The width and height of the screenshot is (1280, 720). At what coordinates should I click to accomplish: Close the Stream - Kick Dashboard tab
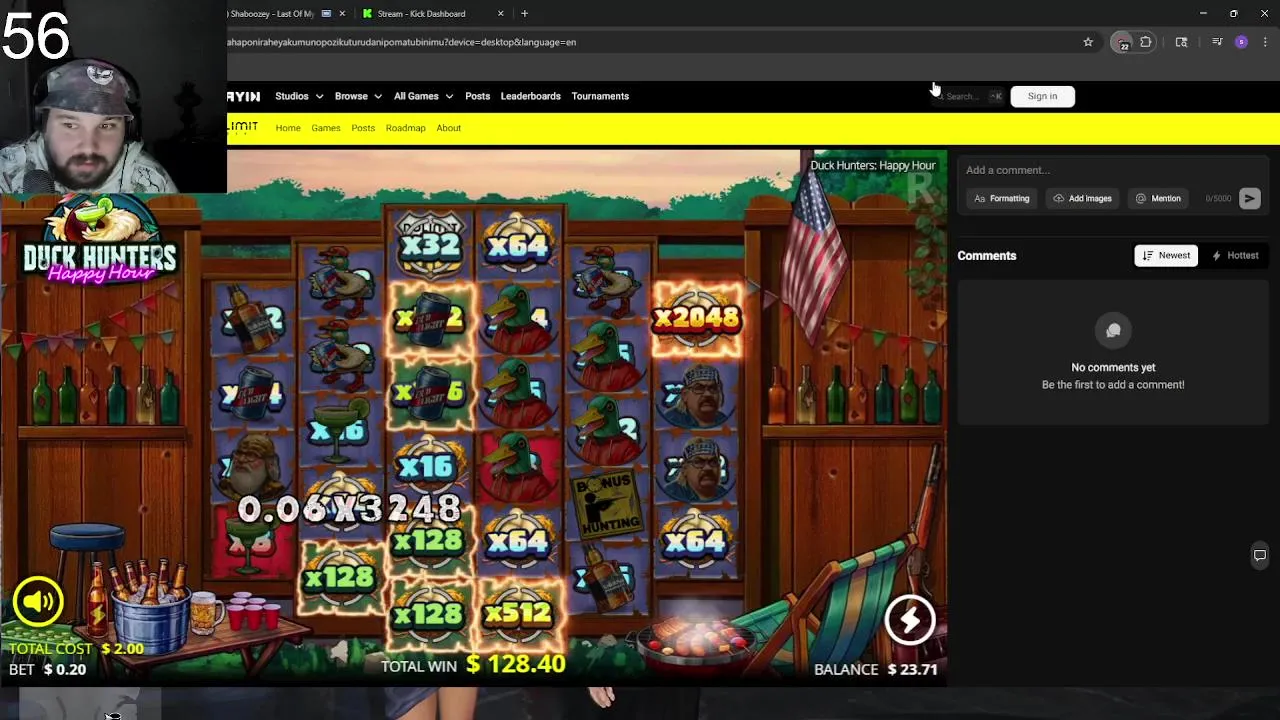tap(501, 13)
